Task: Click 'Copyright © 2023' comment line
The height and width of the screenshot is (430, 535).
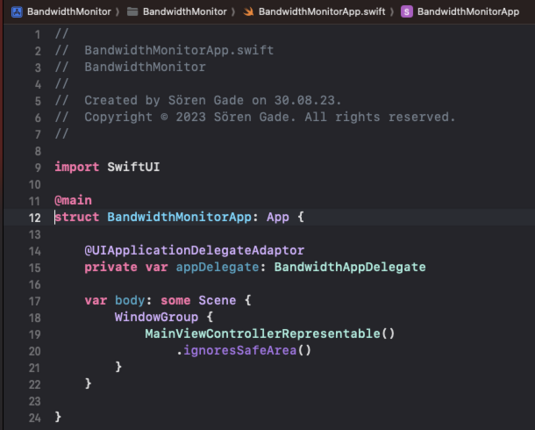Action: click(255, 117)
